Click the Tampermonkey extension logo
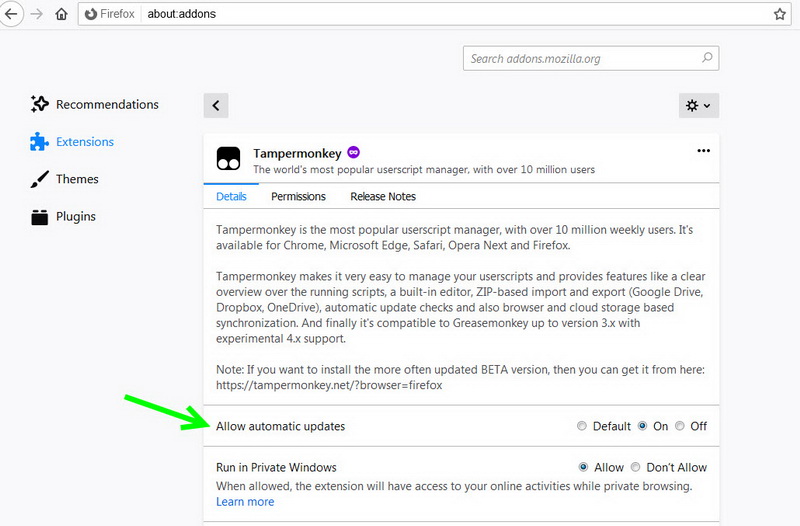The image size is (800, 526). point(228,159)
